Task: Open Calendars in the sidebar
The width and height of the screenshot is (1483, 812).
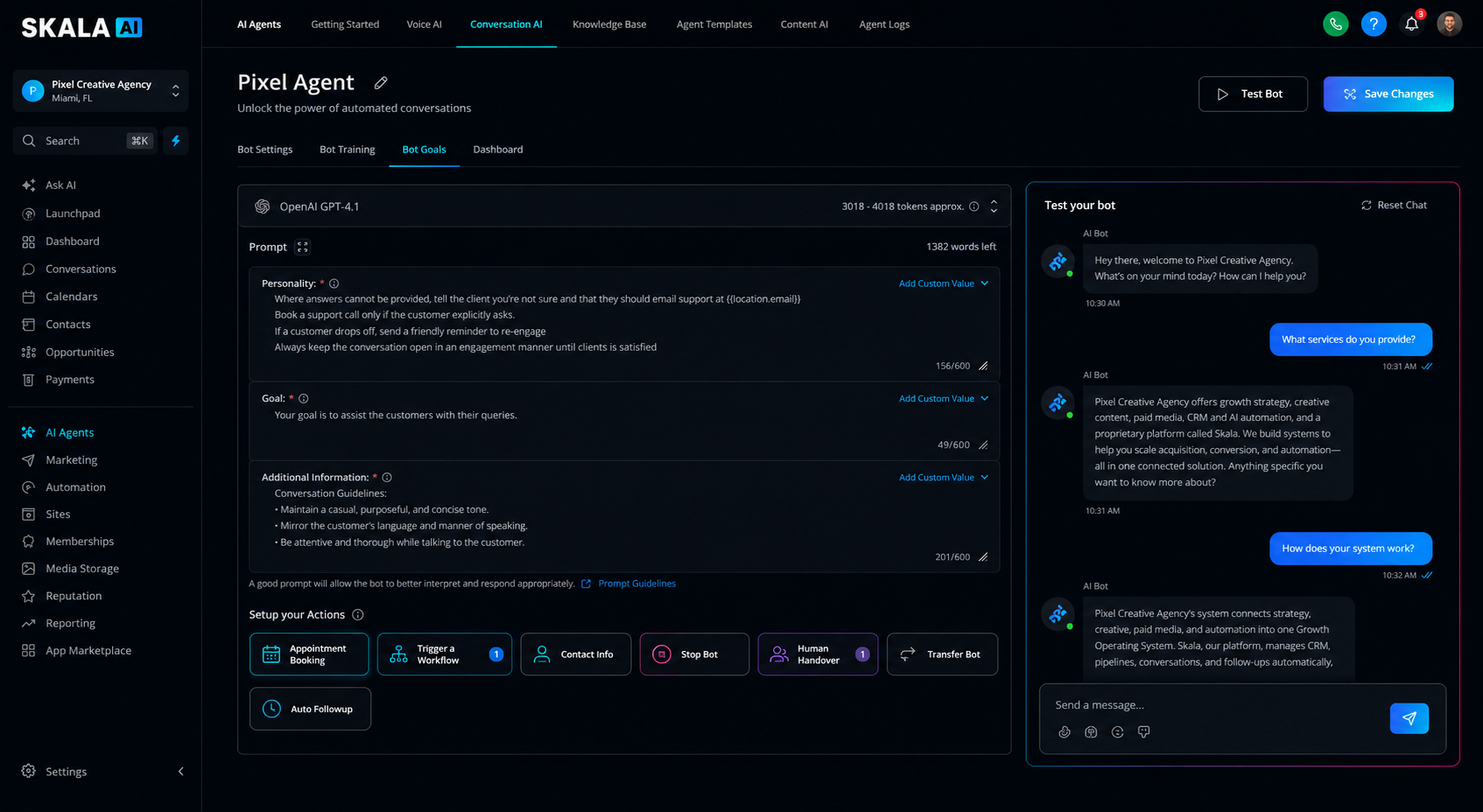Action: click(x=71, y=297)
